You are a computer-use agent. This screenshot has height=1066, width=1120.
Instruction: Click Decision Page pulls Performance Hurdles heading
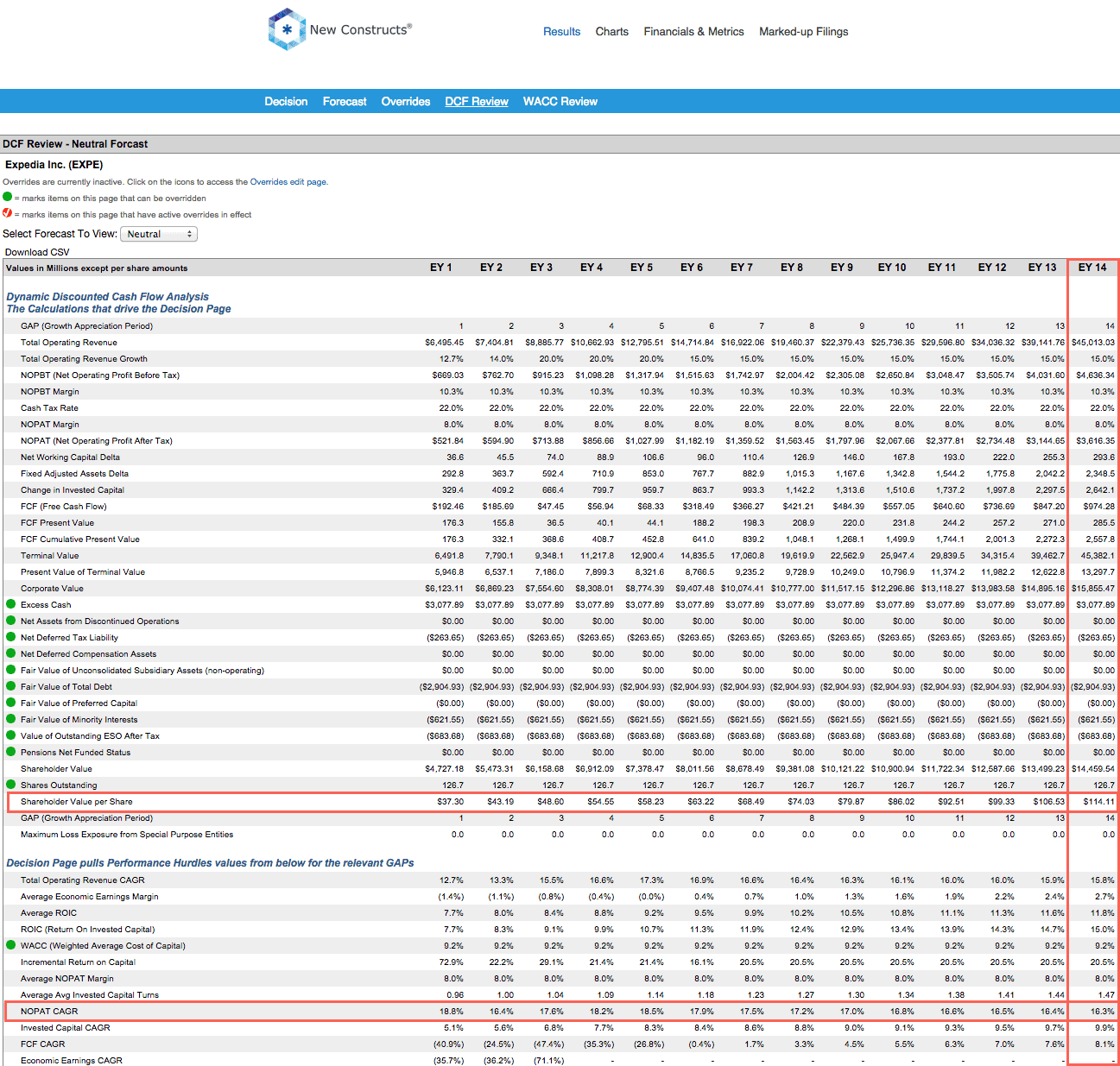[210, 863]
